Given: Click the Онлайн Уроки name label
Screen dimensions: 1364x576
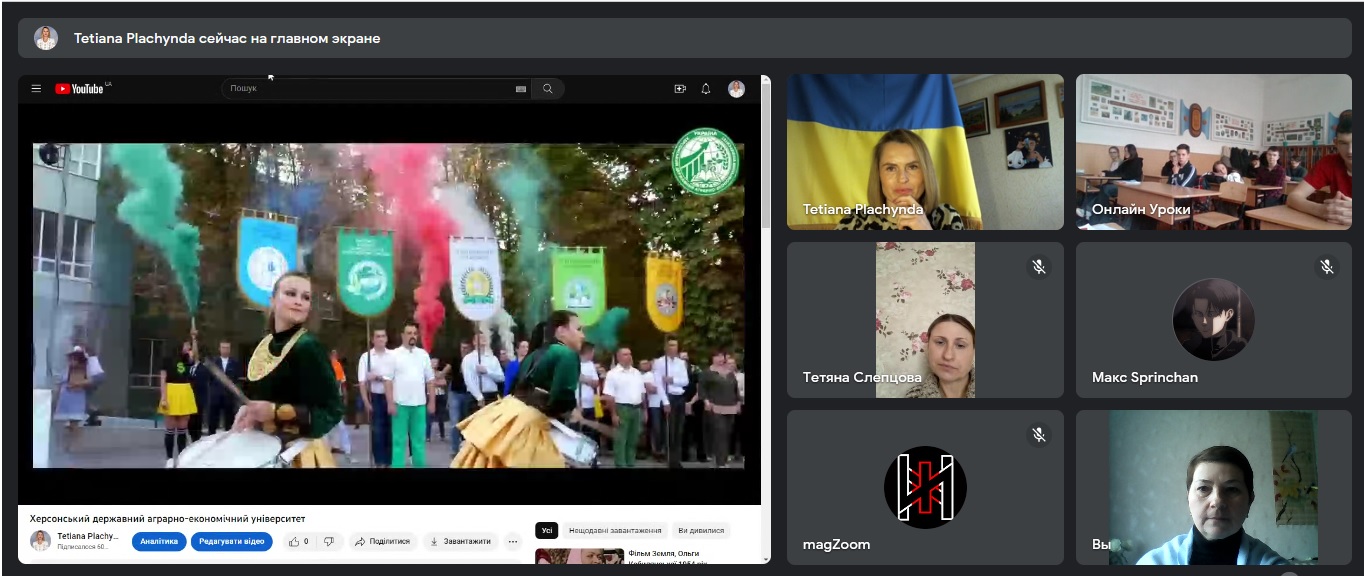Looking at the screenshot, I should click(x=1141, y=210).
